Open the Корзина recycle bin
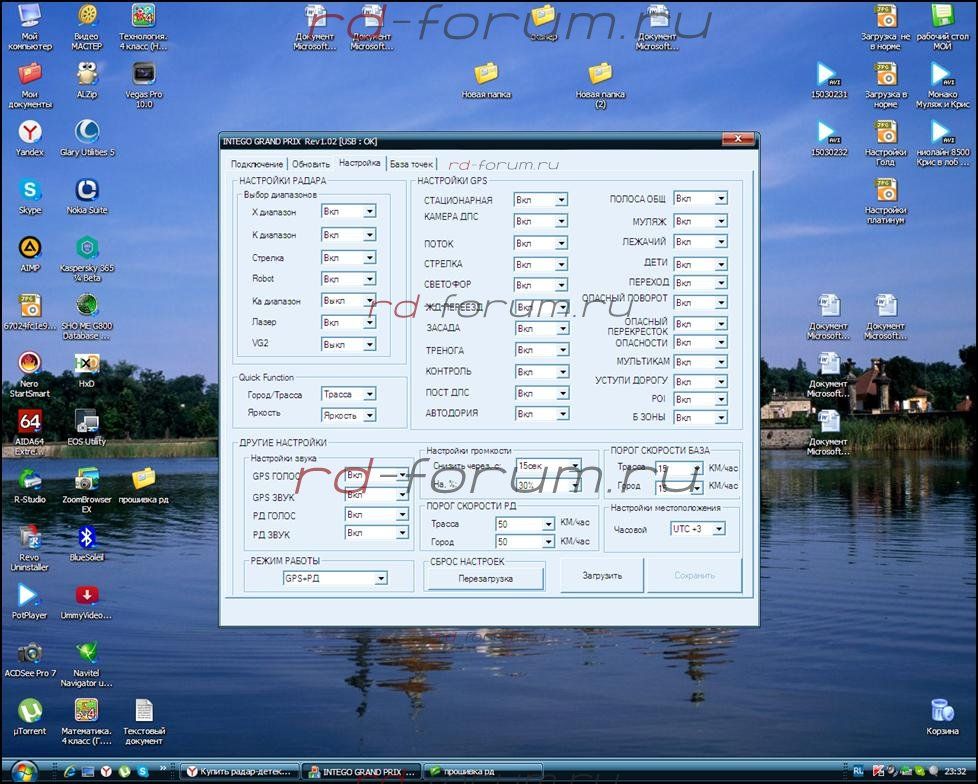Viewport: 978px width, 784px height. tap(942, 711)
